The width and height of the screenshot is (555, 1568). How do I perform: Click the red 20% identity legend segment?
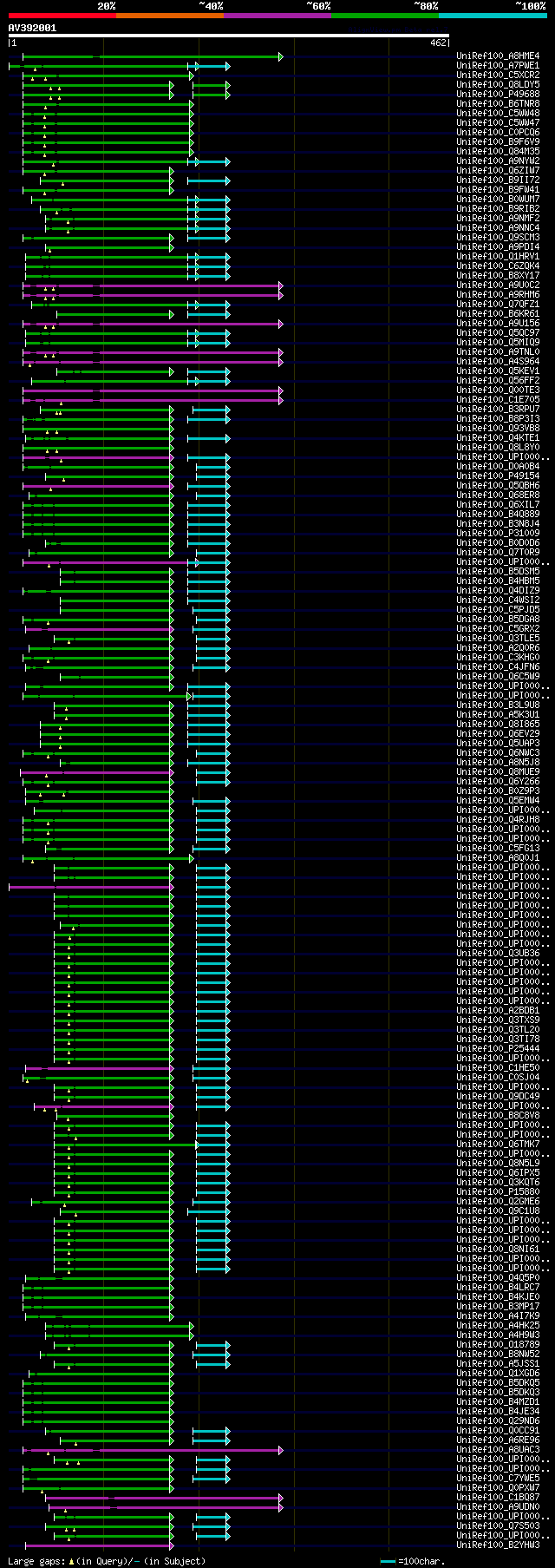(x=62, y=16)
